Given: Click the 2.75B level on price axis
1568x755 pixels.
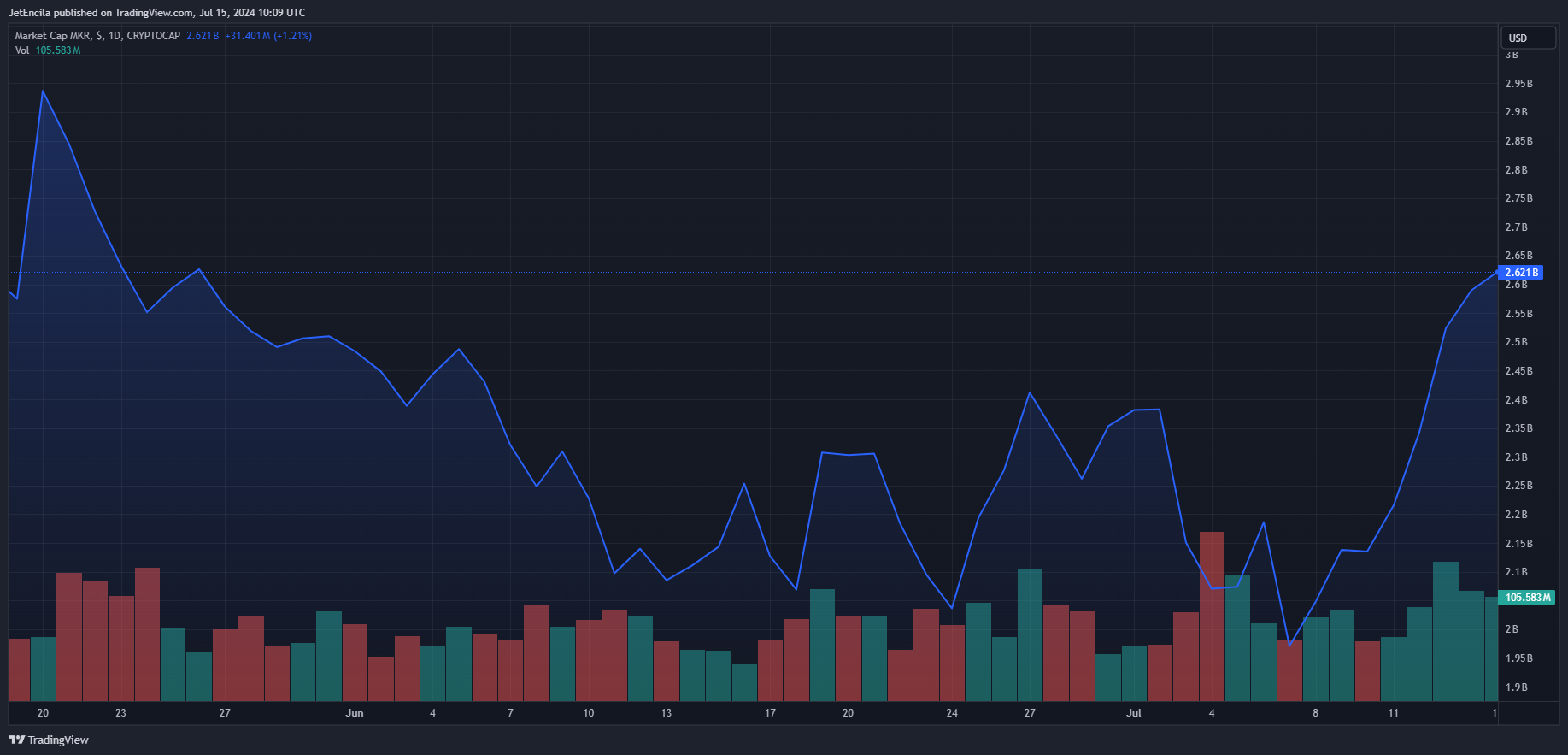Looking at the screenshot, I should tap(1518, 198).
